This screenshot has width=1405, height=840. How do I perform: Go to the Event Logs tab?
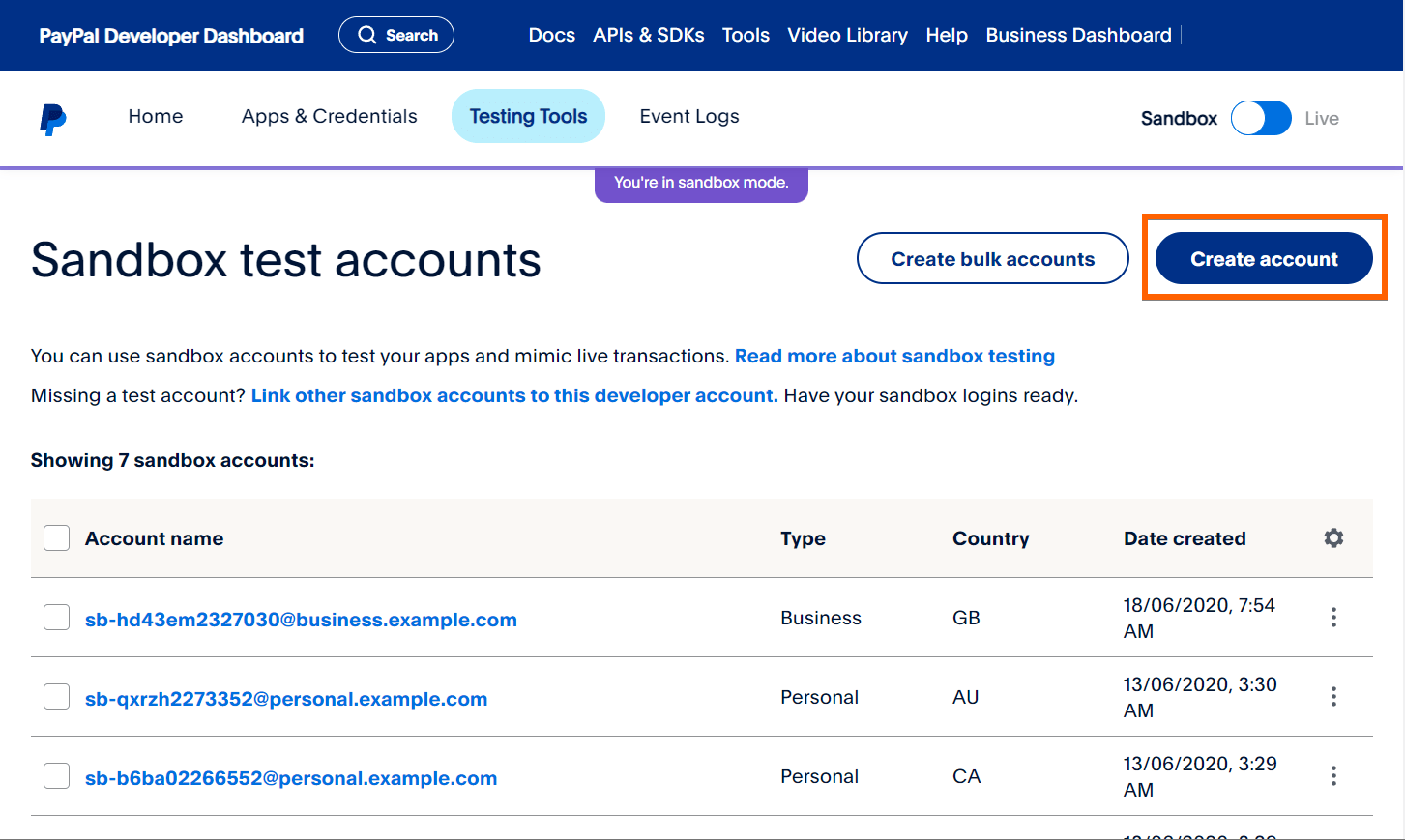(x=689, y=116)
